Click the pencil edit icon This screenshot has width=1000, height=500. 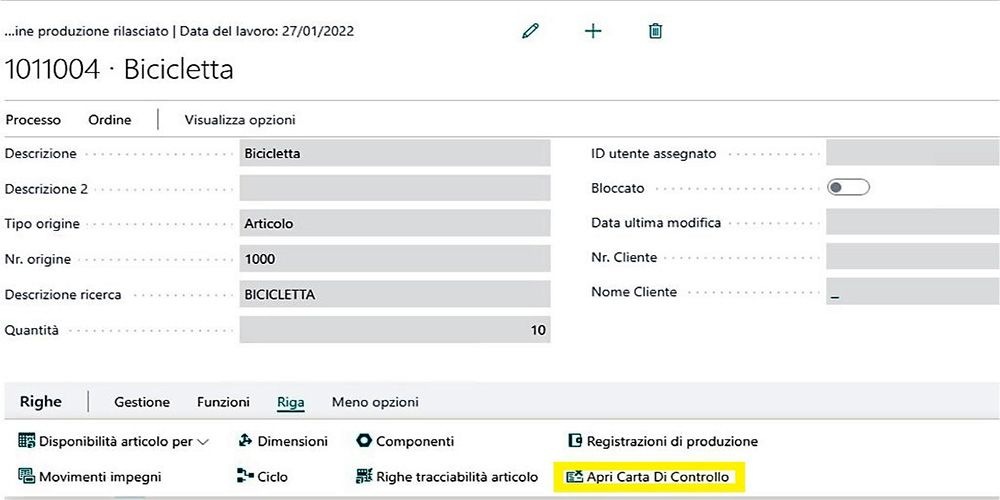pyautogui.click(x=531, y=31)
